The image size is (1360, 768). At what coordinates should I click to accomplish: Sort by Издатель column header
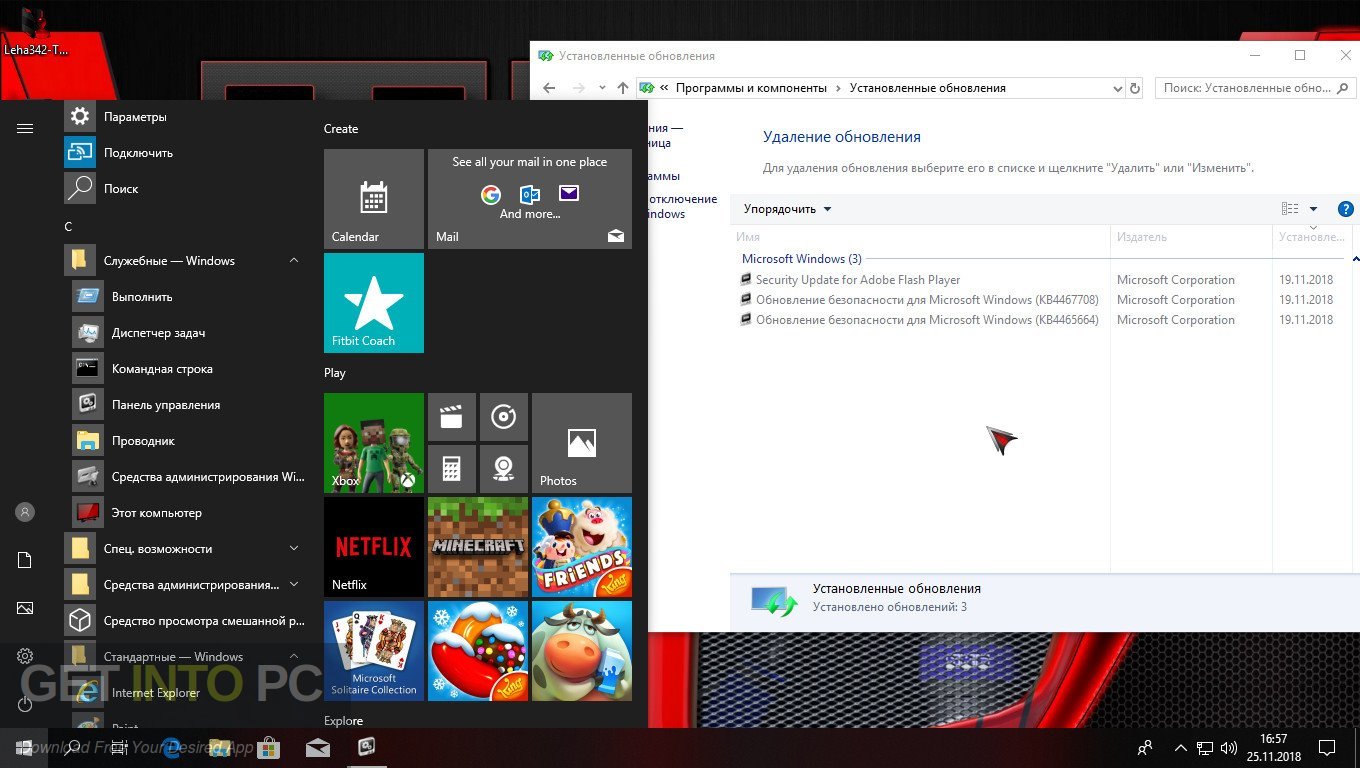1191,237
